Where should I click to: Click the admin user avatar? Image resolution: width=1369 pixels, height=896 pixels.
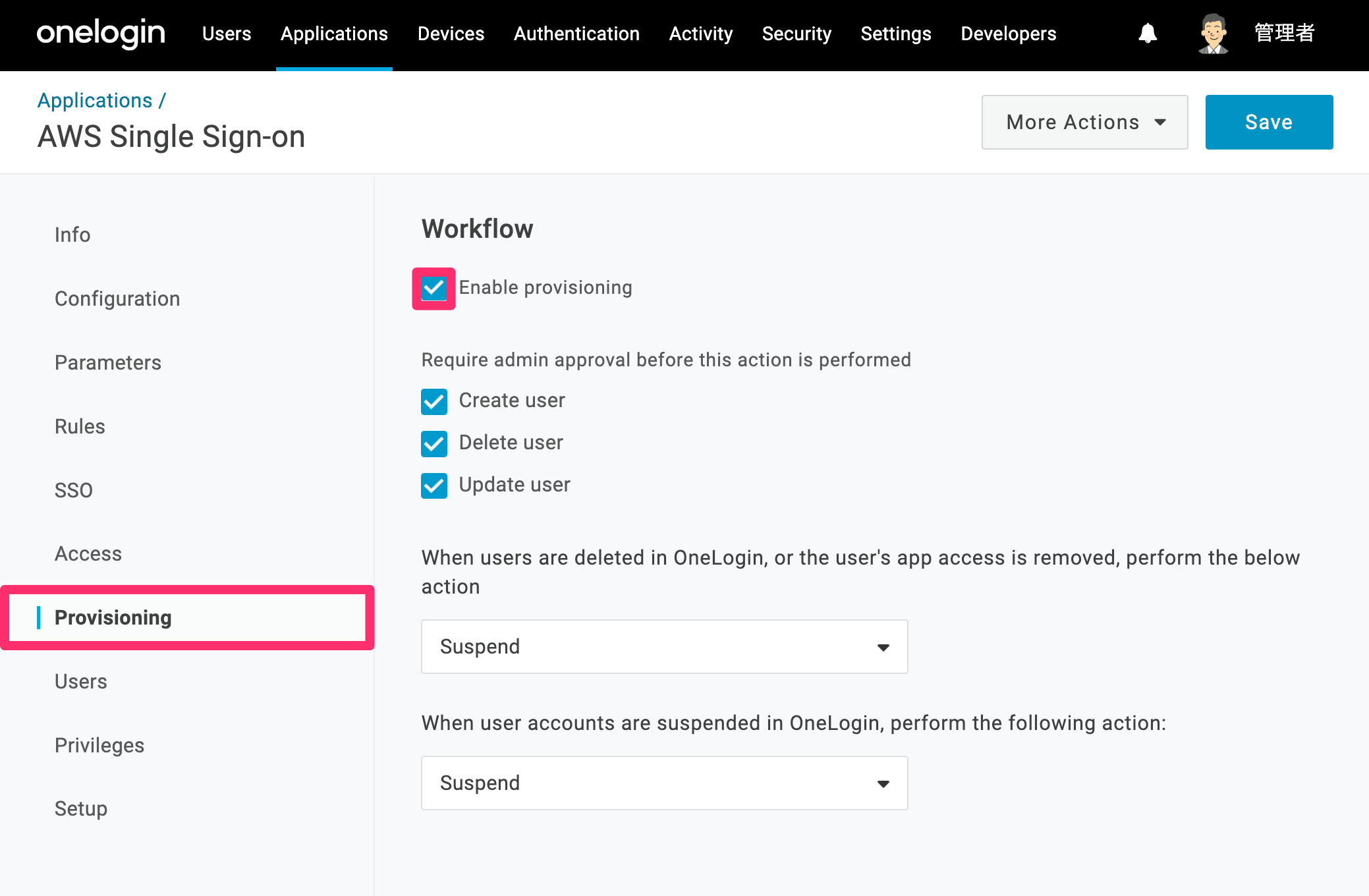click(1213, 33)
